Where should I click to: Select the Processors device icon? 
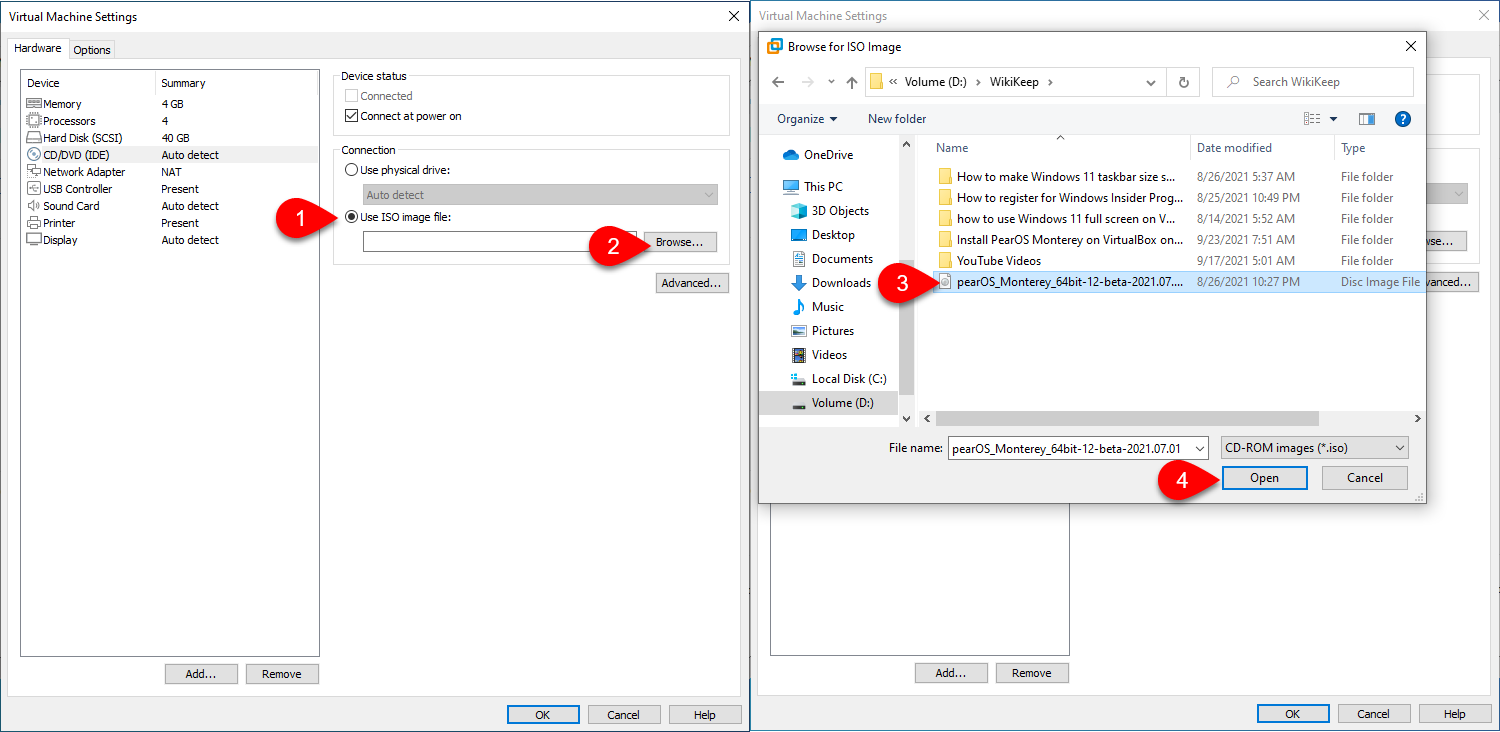pos(34,121)
